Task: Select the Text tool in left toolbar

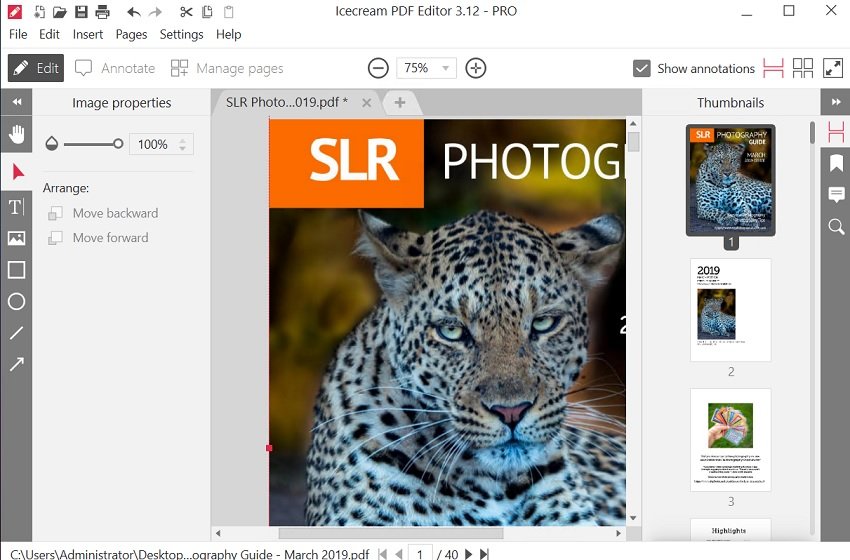Action: pyautogui.click(x=16, y=207)
